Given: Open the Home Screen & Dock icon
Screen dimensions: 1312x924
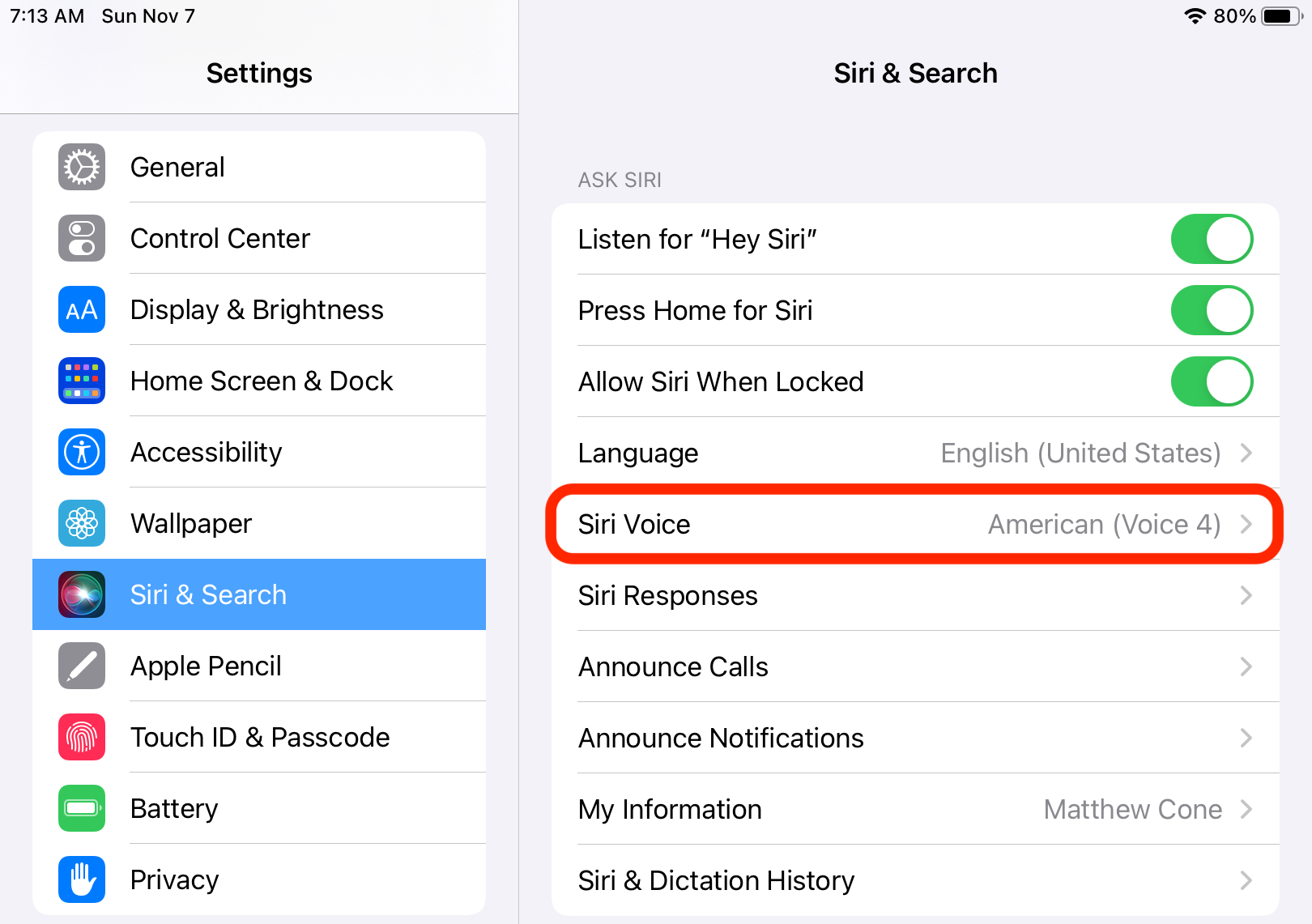Looking at the screenshot, I should pos(81,381).
